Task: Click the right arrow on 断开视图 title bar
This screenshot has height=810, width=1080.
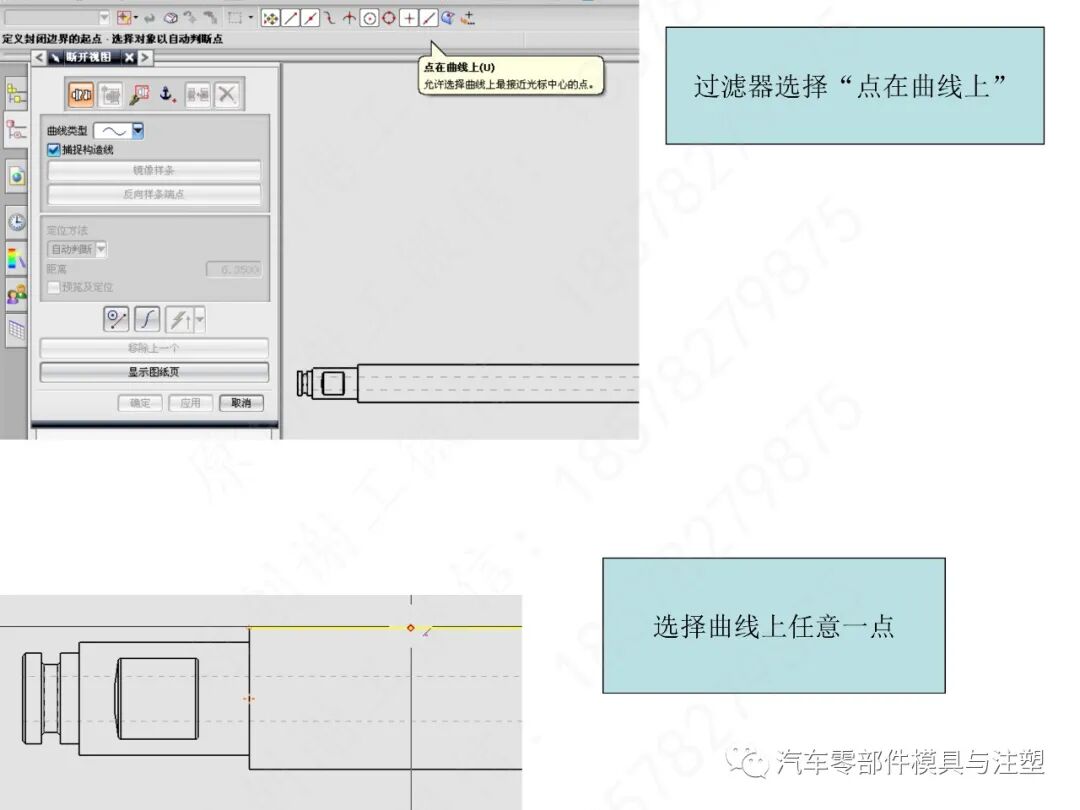Action: tap(145, 57)
